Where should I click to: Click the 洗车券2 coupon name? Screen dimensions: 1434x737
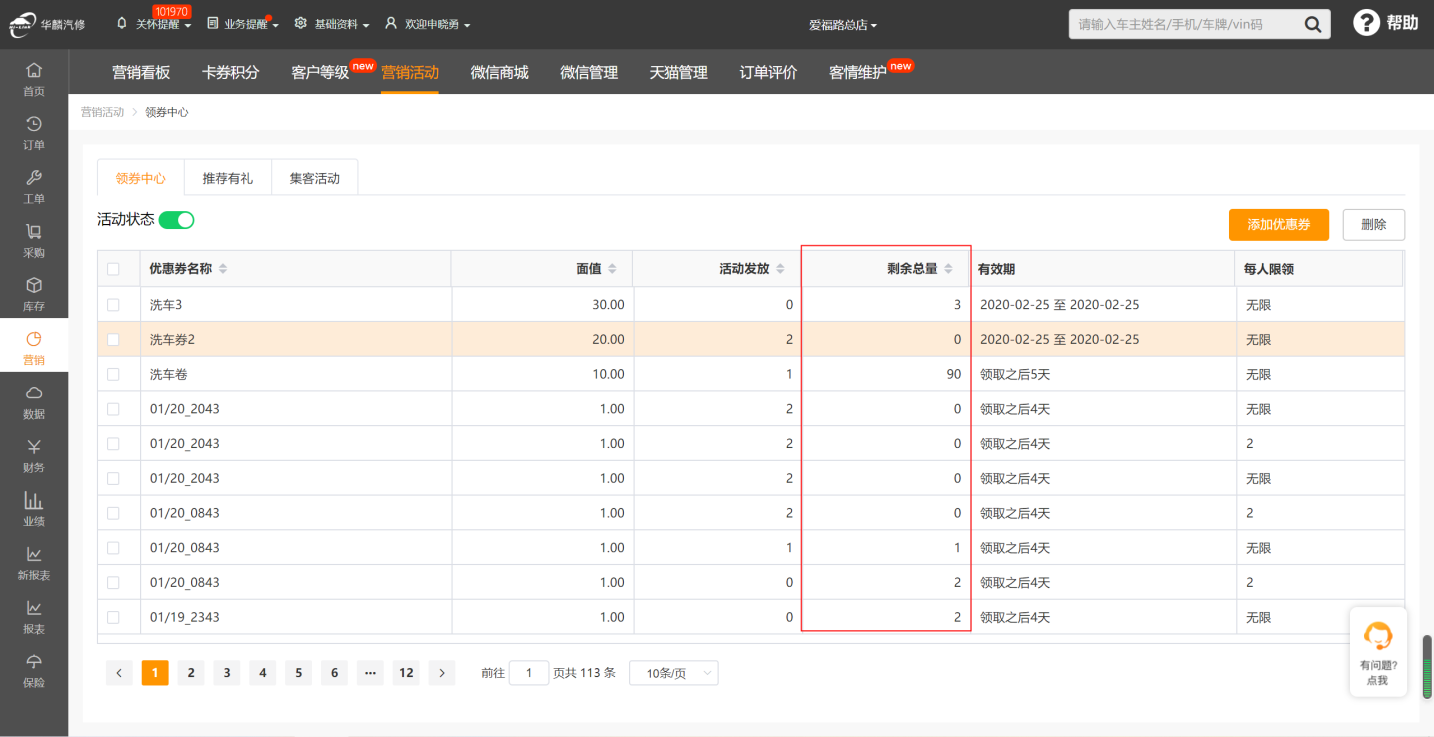tap(172, 340)
